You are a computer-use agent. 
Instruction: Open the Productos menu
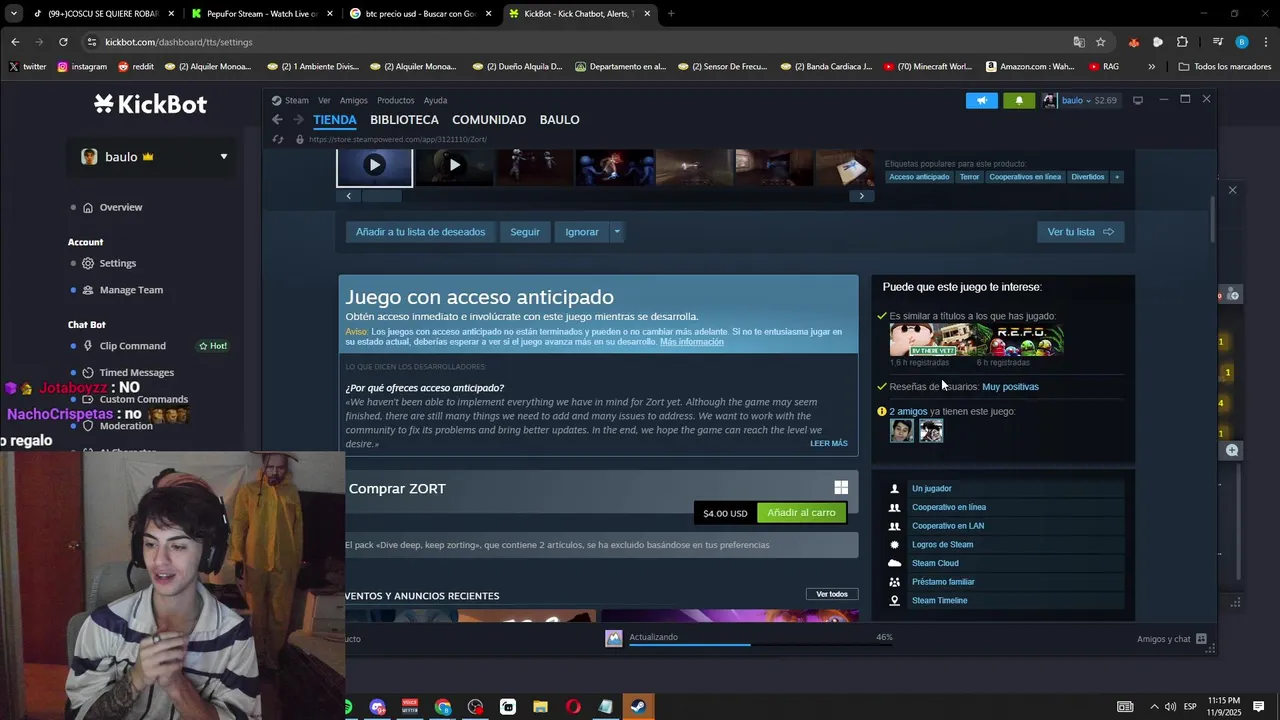click(x=396, y=100)
